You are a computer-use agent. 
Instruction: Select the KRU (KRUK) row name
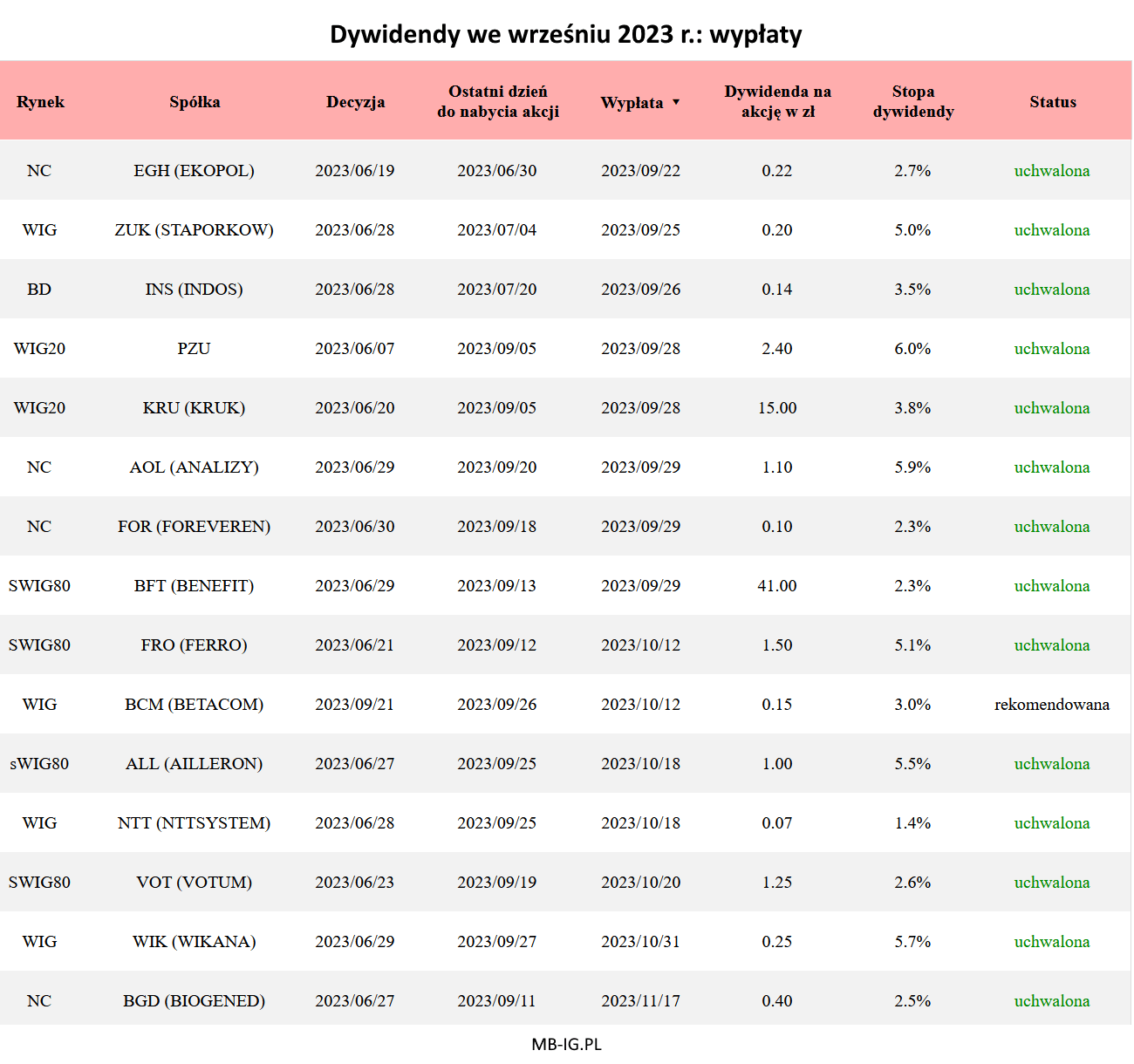click(194, 408)
